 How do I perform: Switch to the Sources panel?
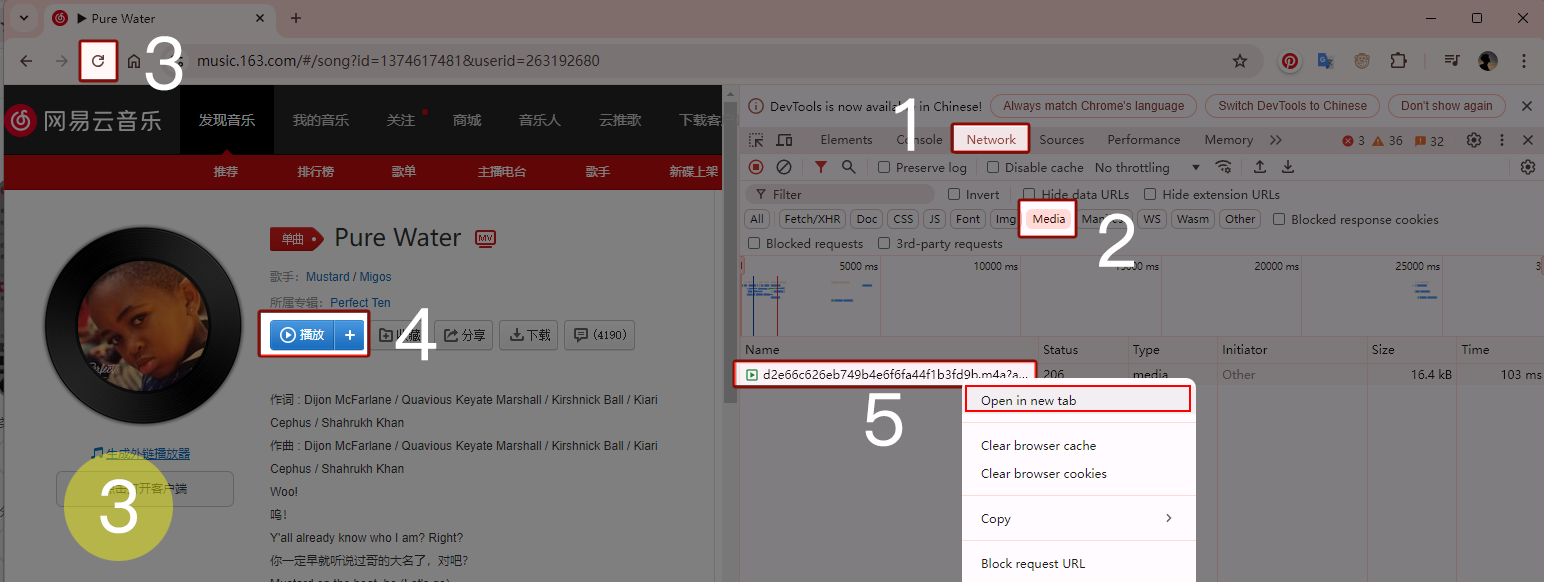[1062, 140]
